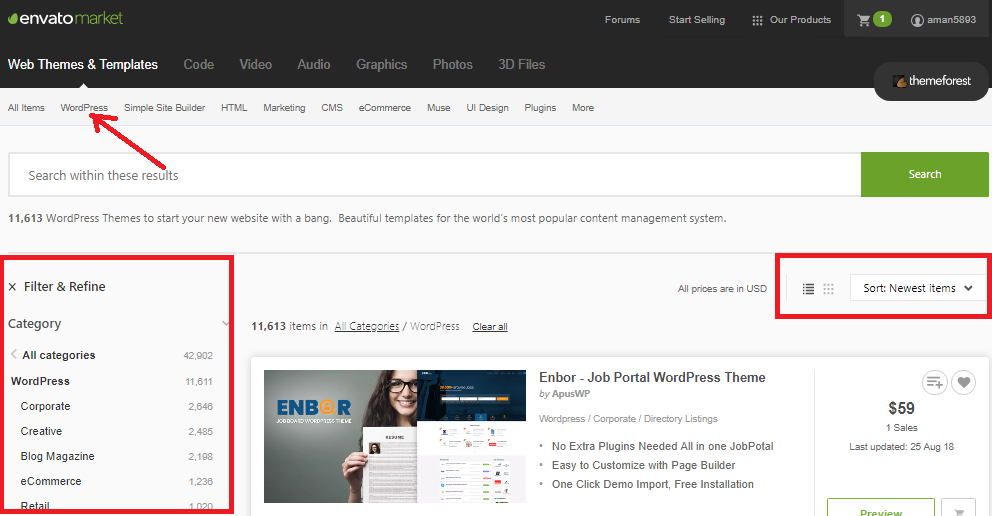Go back via All categories arrow
The image size is (992, 516).
(14, 355)
